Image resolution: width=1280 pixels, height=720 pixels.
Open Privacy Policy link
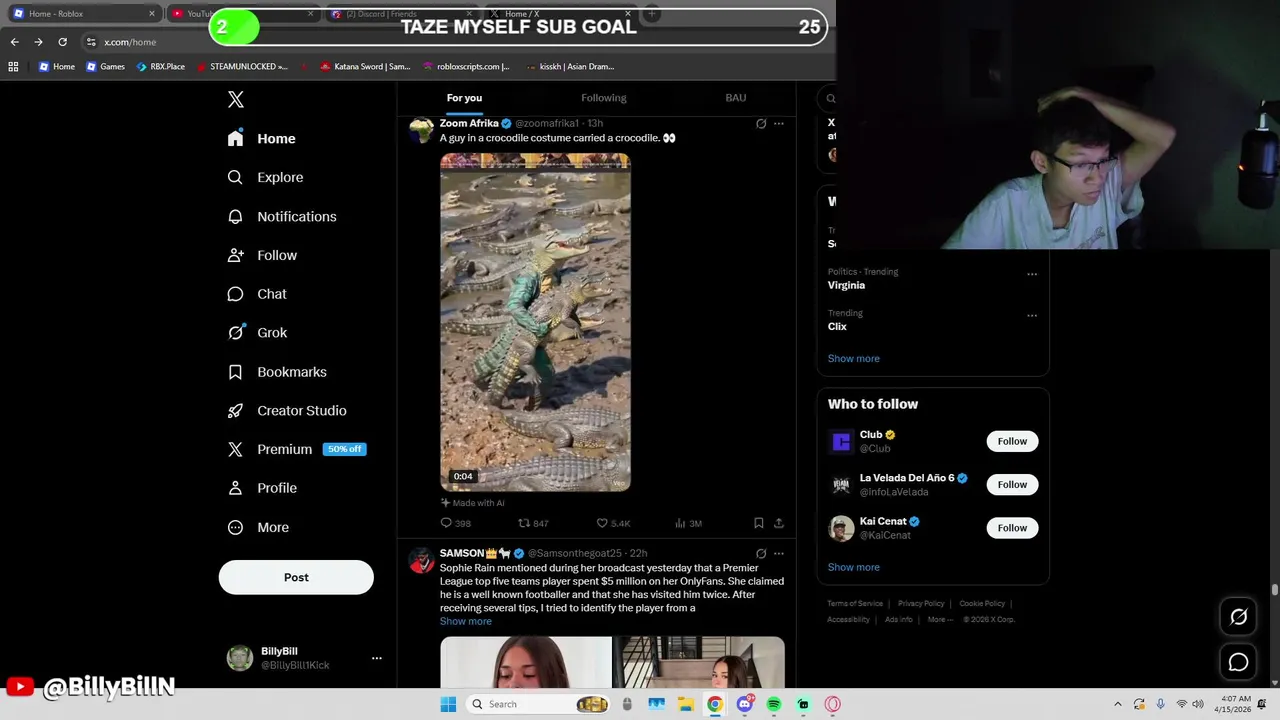point(921,604)
